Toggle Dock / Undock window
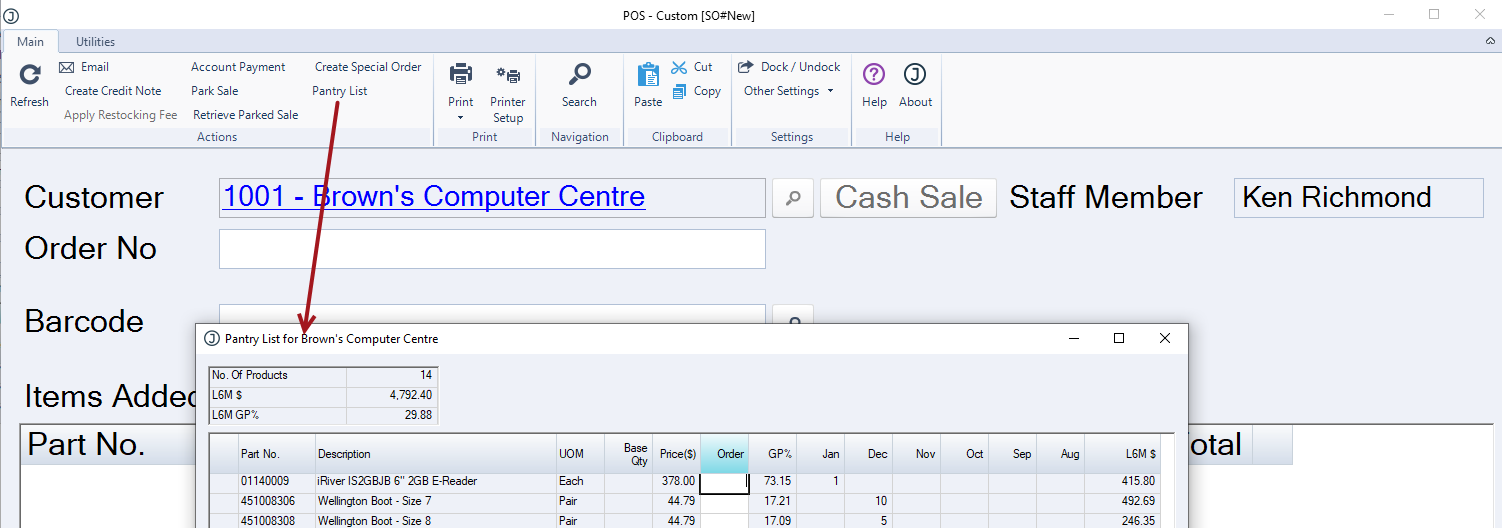 pos(789,67)
